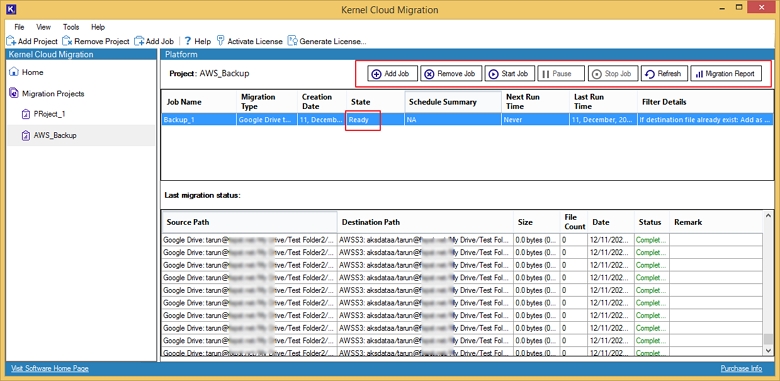The height and width of the screenshot is (381, 780).
Task: Click the Remark column header
Action: click(716, 222)
